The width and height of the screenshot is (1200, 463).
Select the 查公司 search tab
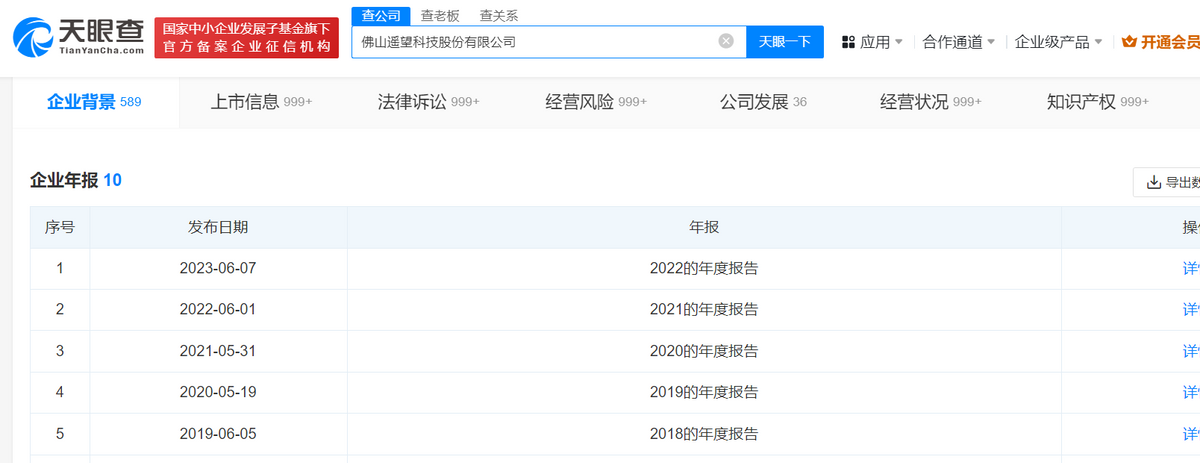[x=382, y=15]
